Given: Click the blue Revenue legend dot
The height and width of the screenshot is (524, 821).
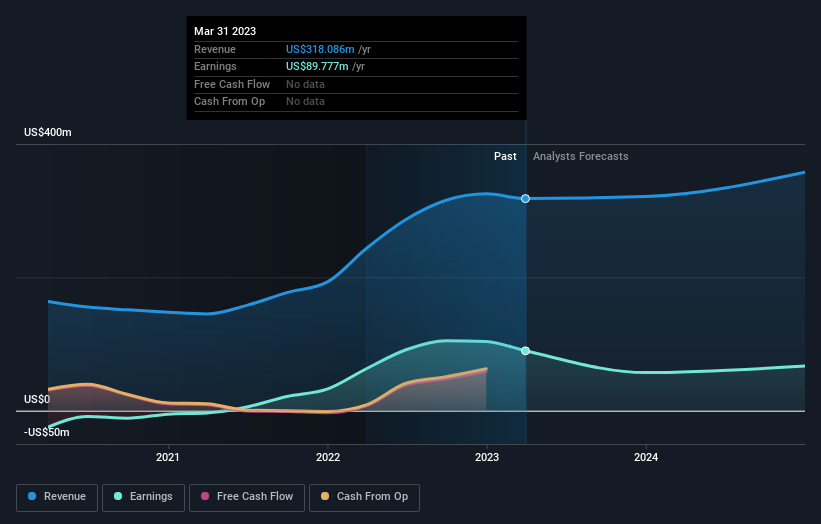Looking at the screenshot, I should pyautogui.click(x=32, y=496).
